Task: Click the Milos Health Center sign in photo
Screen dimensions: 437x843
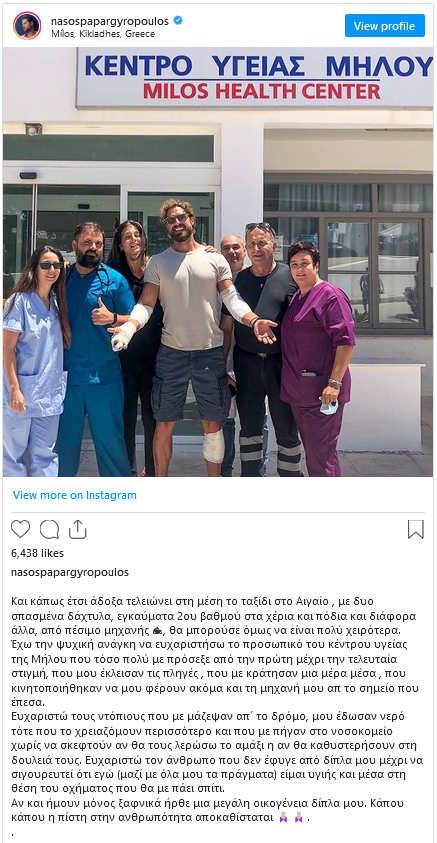Action: 255,78
